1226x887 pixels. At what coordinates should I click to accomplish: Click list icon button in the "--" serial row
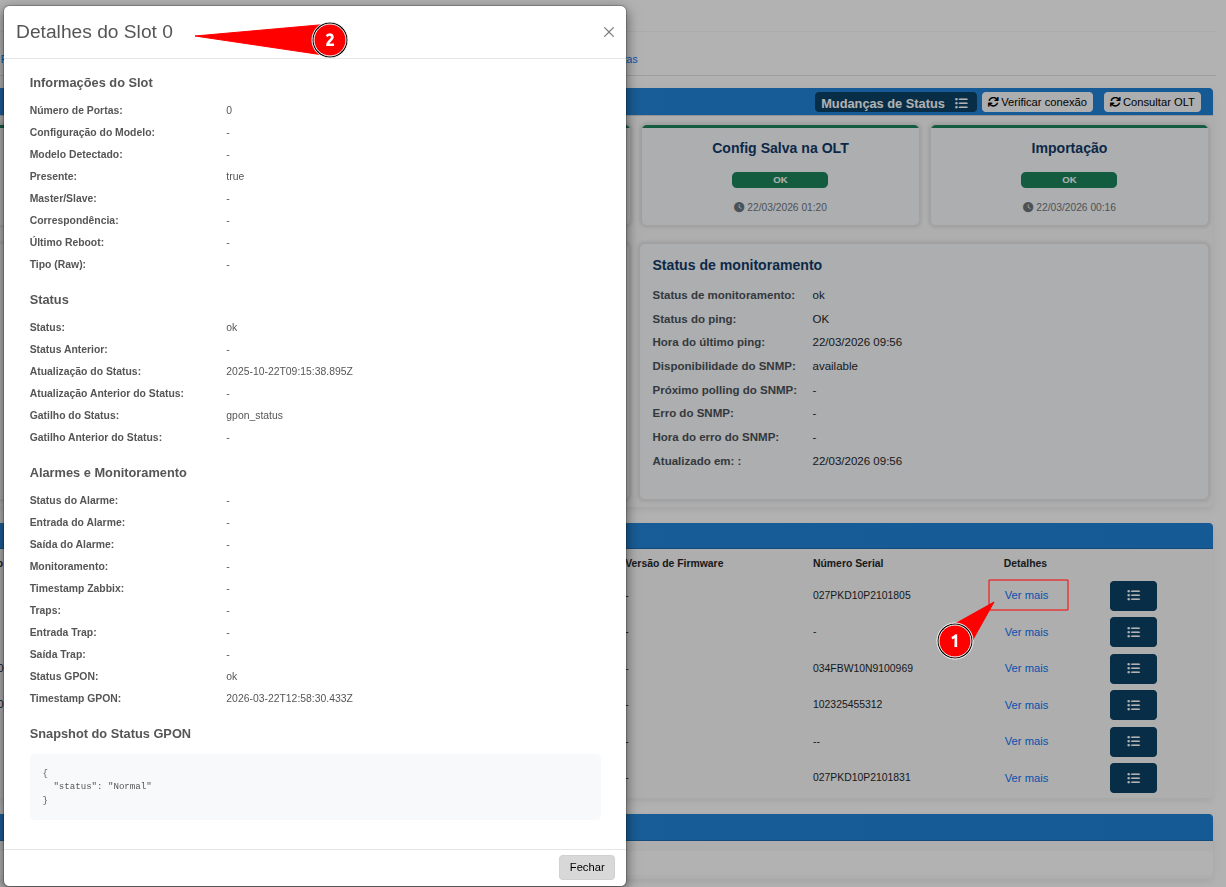point(1133,741)
